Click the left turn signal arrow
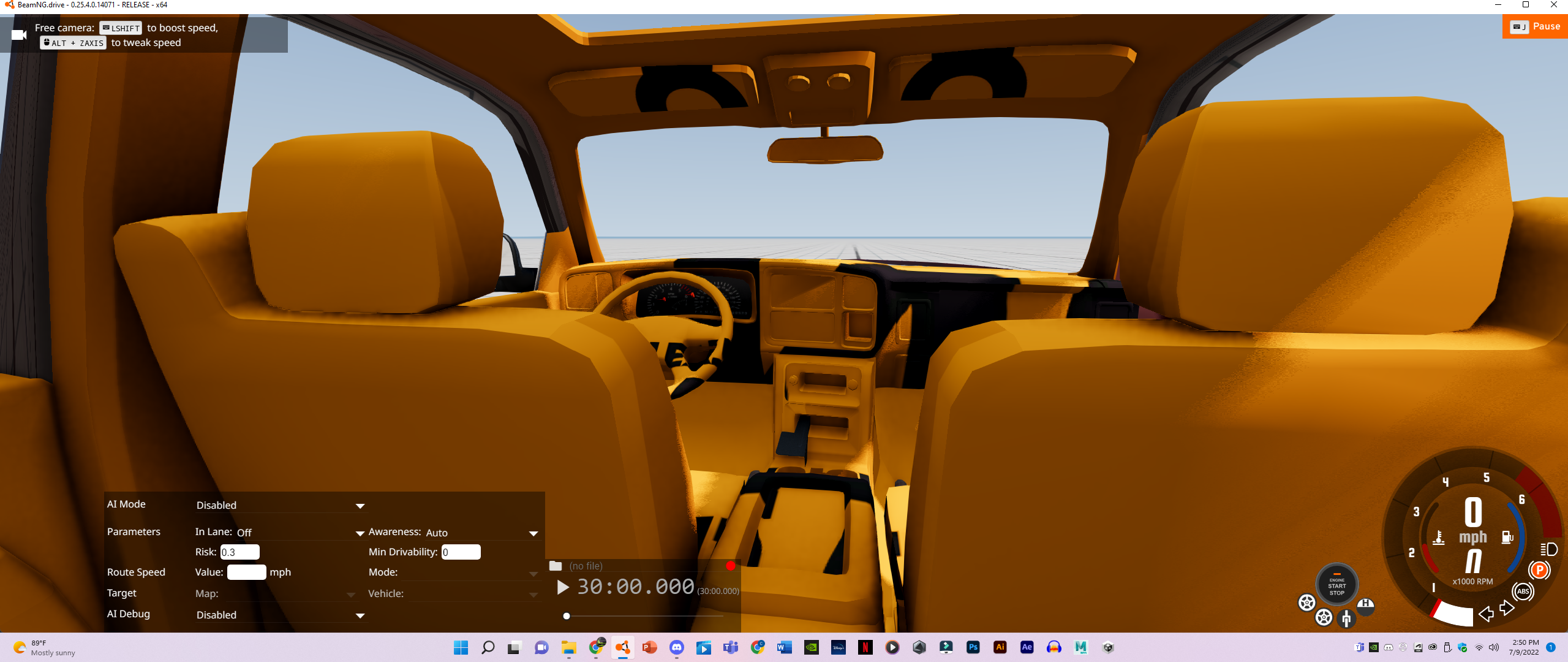The image size is (1568, 662). (1486, 614)
